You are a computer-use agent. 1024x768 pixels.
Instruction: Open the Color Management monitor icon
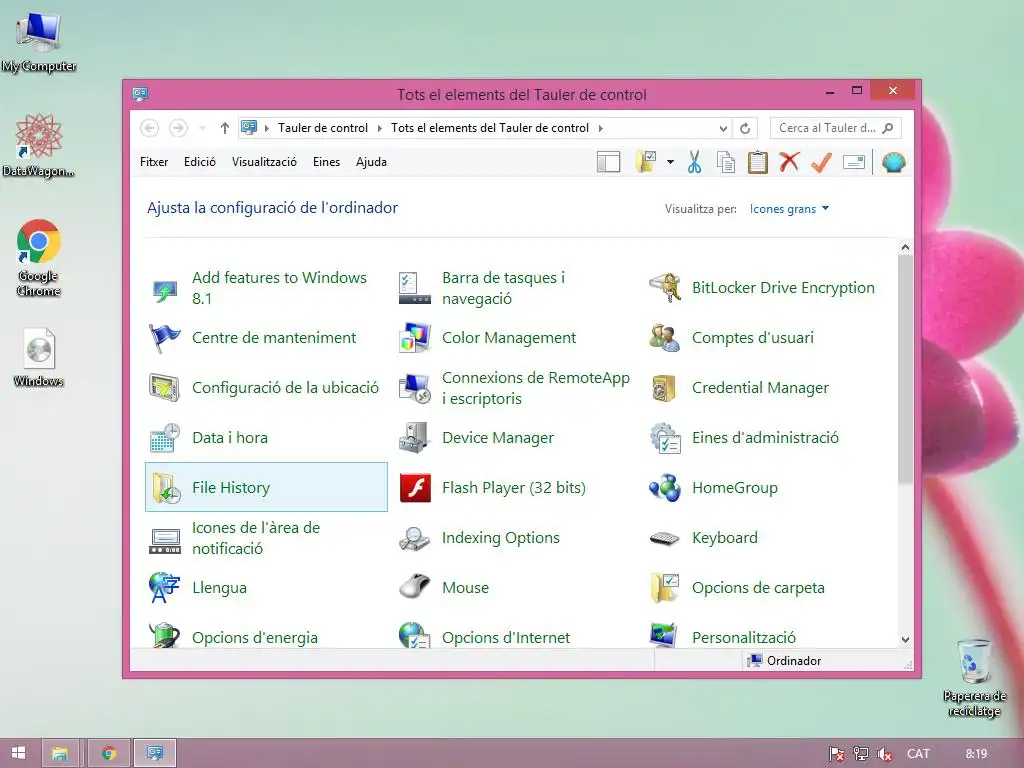[x=415, y=338]
